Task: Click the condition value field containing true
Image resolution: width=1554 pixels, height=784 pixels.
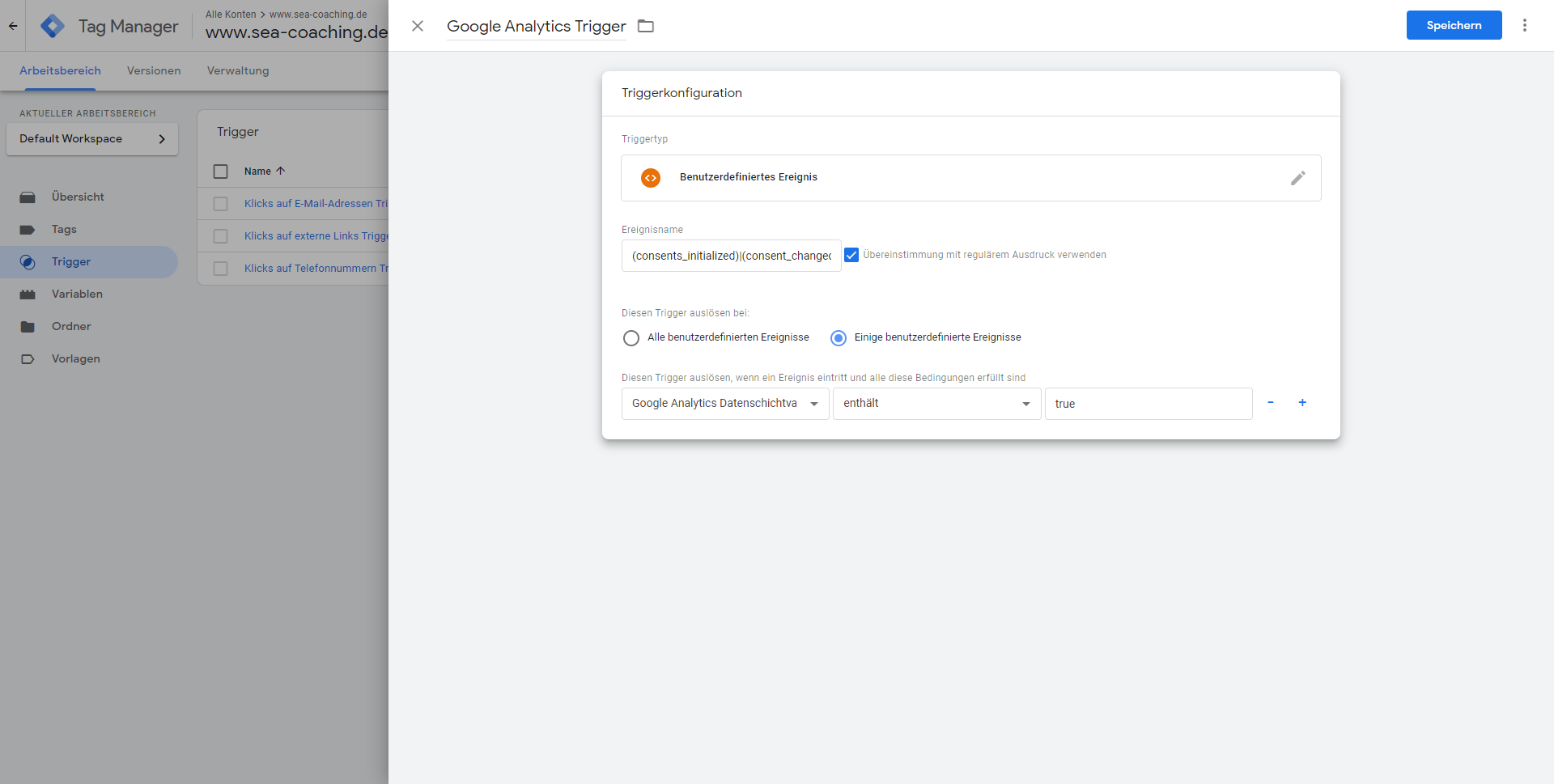Action: (1149, 404)
